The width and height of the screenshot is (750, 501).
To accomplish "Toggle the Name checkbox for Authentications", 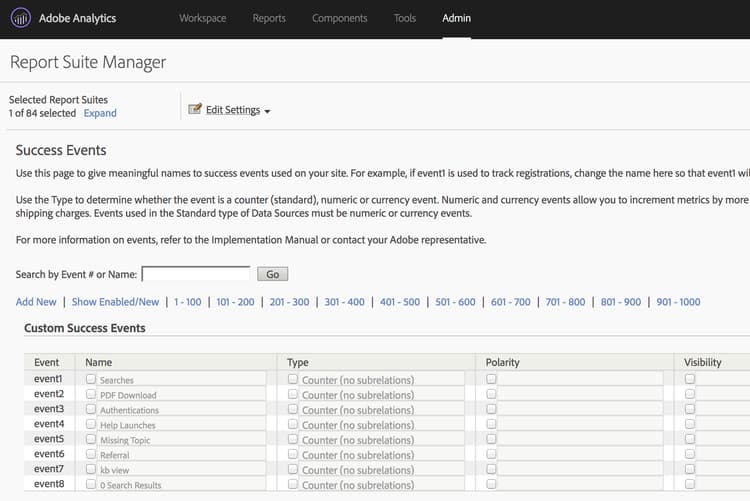I will click(91, 409).
